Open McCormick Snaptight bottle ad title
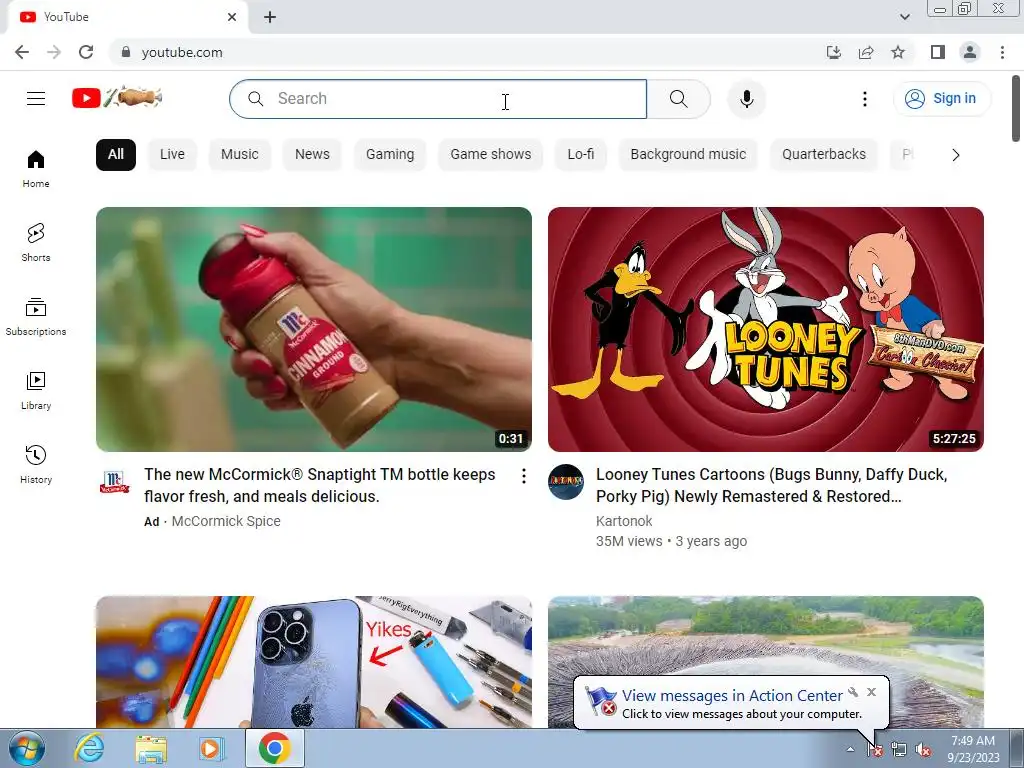 (x=320, y=485)
